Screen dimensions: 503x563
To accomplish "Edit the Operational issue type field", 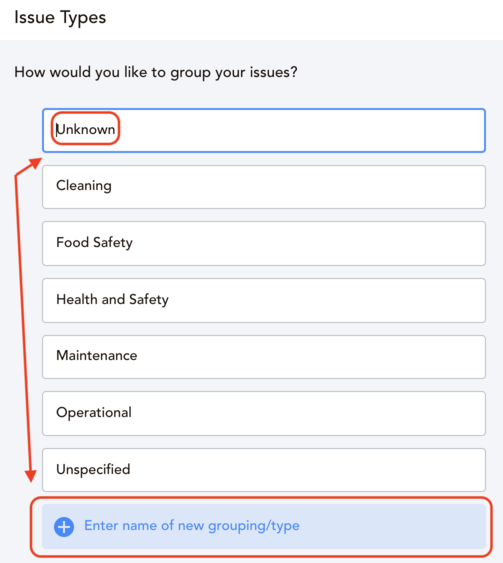I will point(264,414).
